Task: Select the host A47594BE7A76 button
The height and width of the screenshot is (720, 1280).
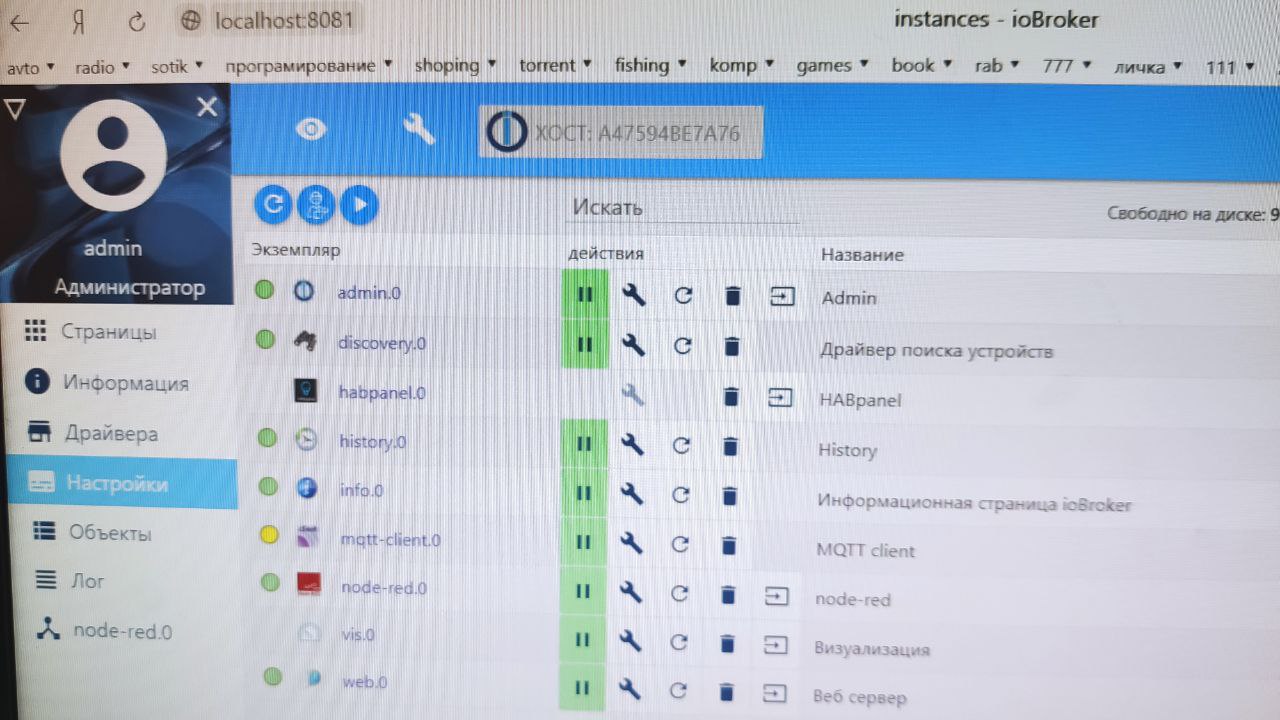Action: pyautogui.click(x=621, y=132)
